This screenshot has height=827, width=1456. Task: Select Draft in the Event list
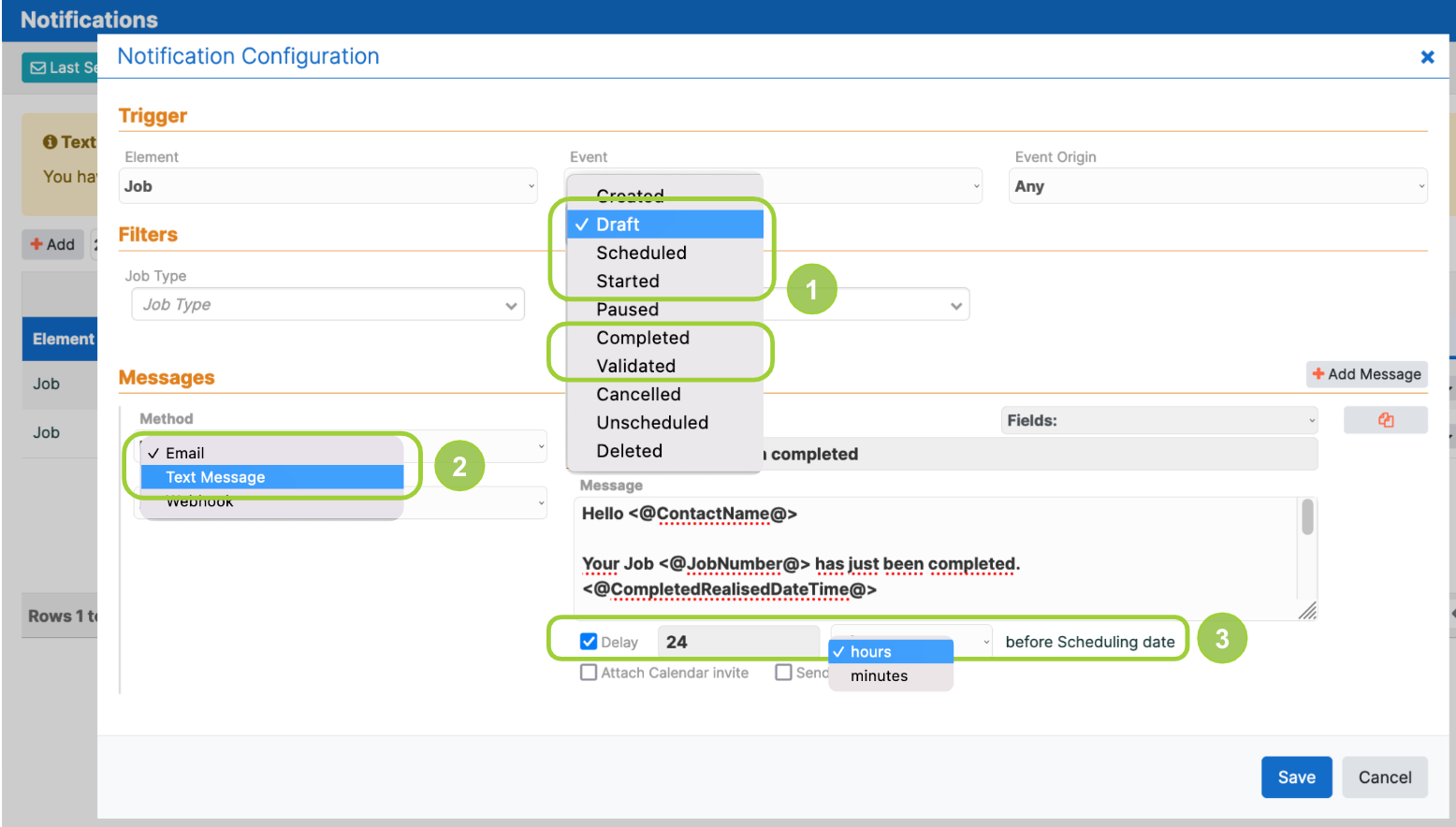click(x=665, y=225)
